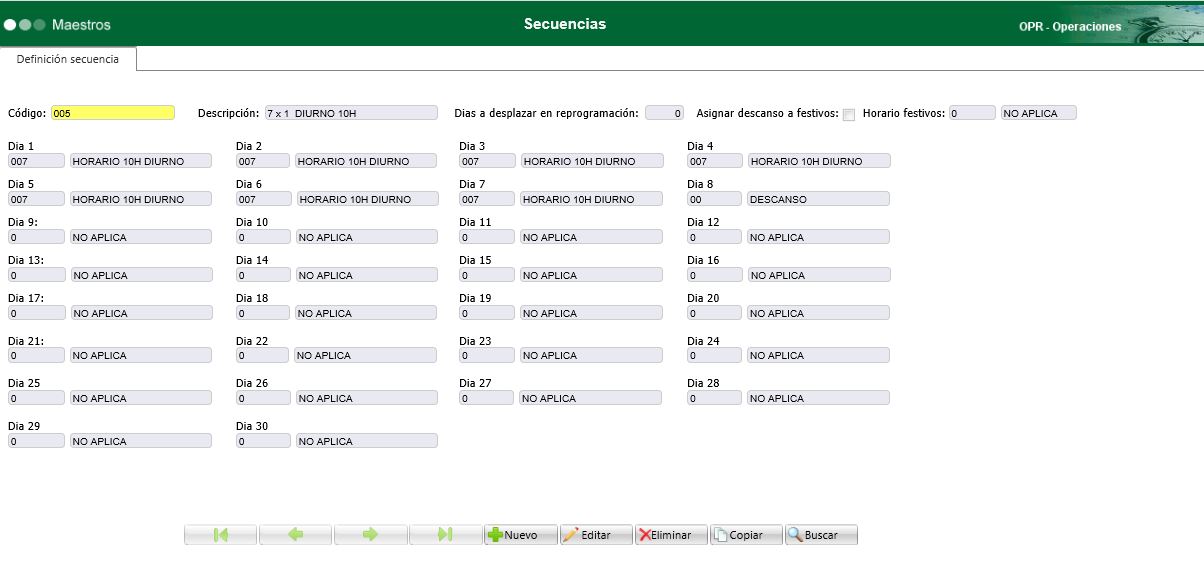Click Dia 20 code field
Screen dimensions: 1204x577
[x=715, y=313]
